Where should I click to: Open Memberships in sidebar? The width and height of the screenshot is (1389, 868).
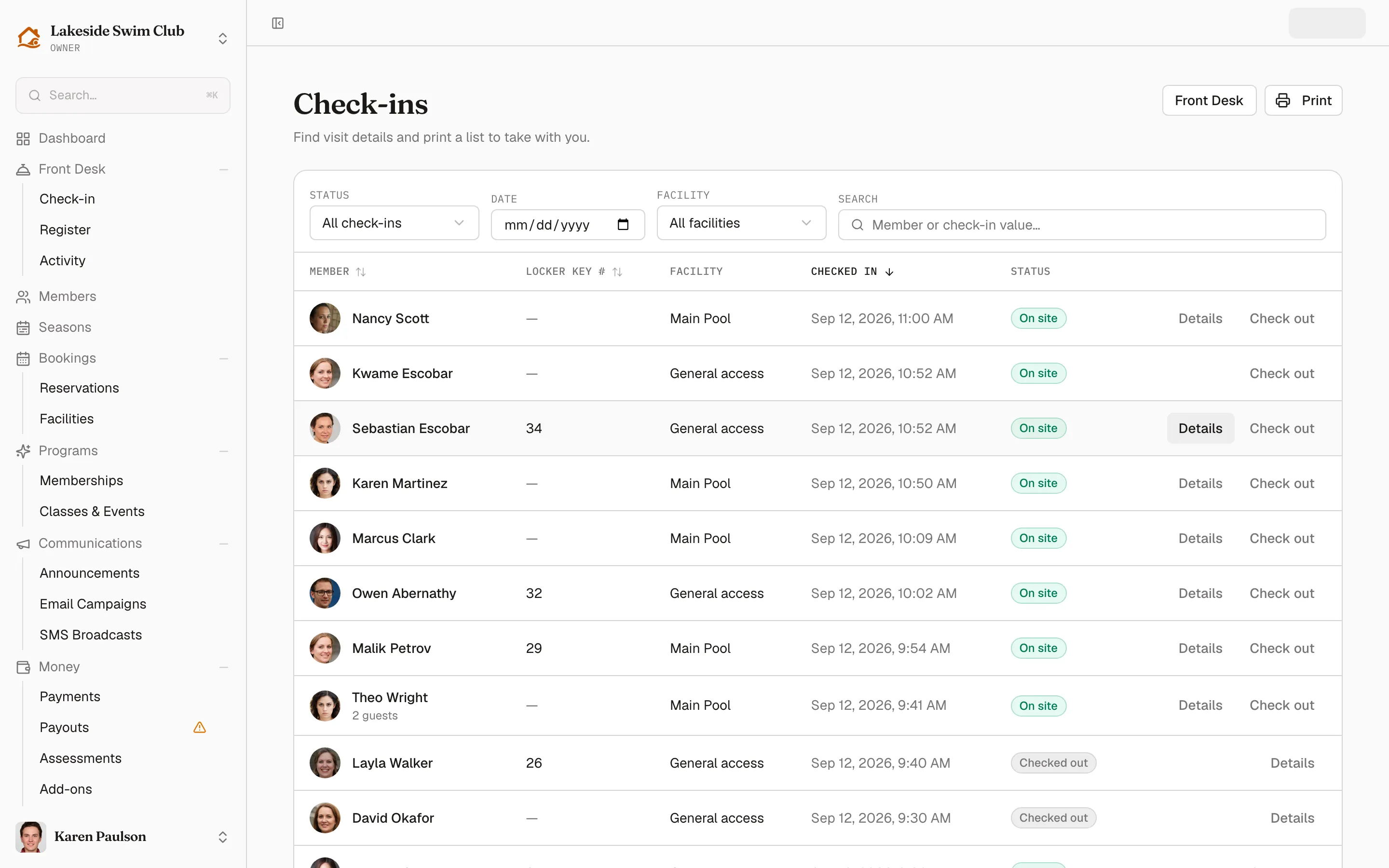pos(82,480)
